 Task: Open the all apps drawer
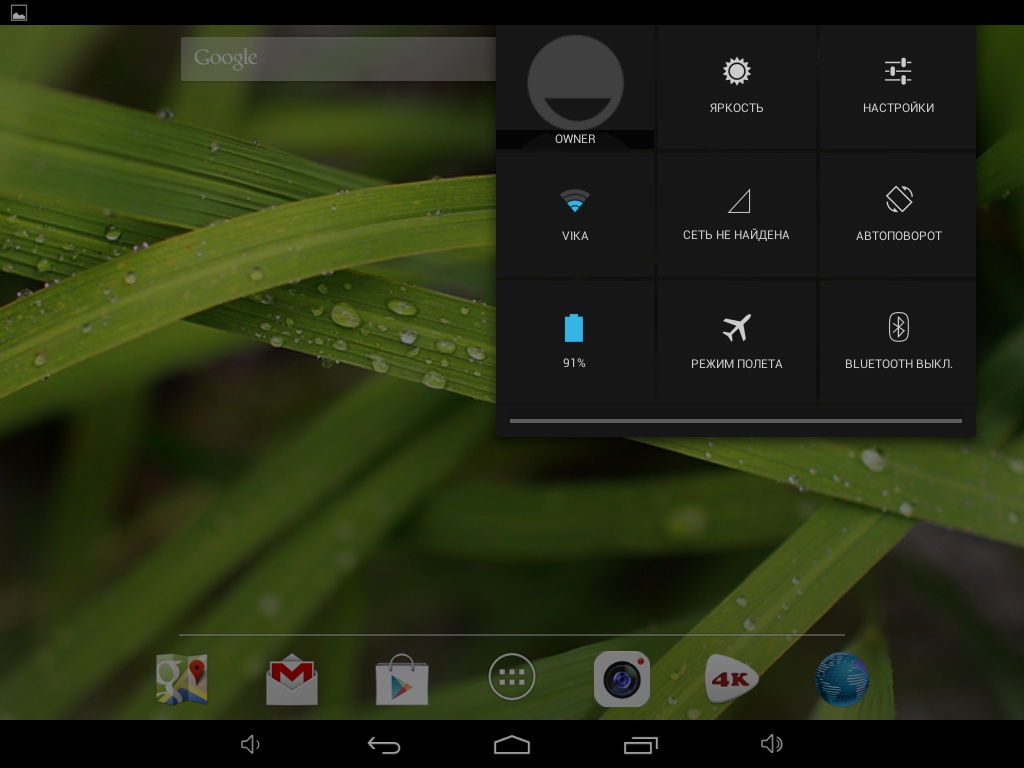pos(512,678)
